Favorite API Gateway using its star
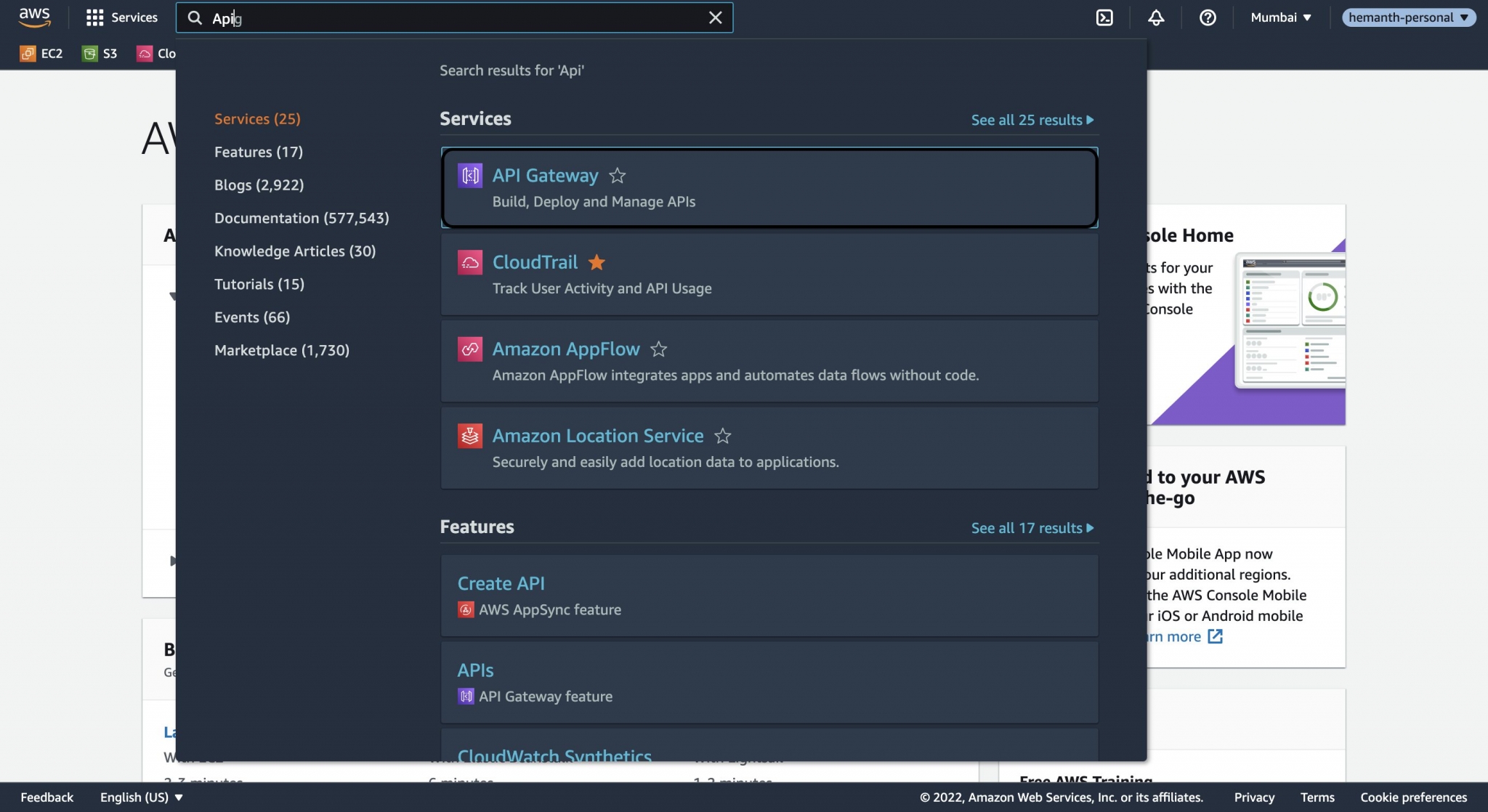This screenshot has width=1488, height=812. click(618, 175)
